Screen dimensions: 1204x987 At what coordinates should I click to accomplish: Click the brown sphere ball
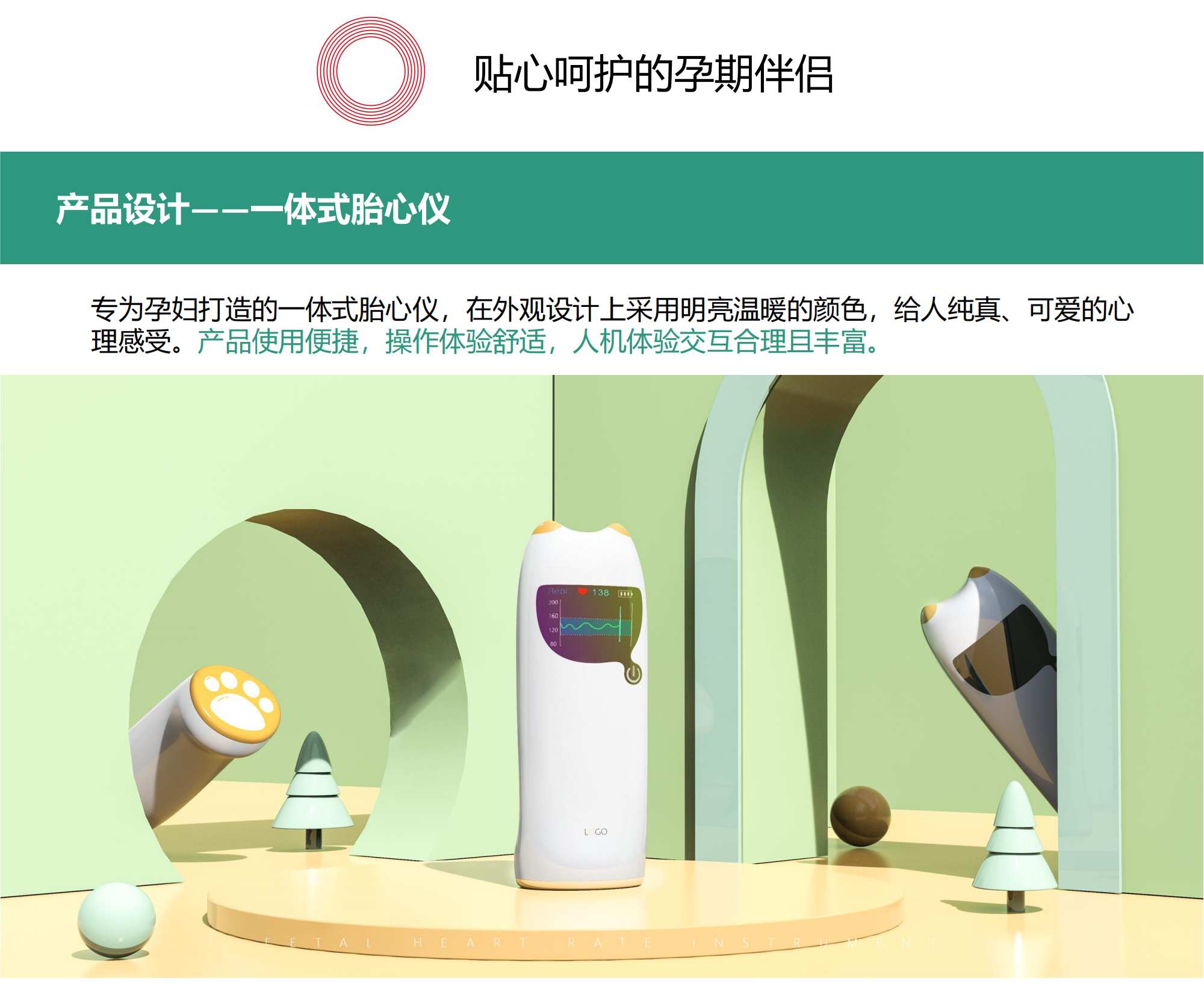click(860, 816)
